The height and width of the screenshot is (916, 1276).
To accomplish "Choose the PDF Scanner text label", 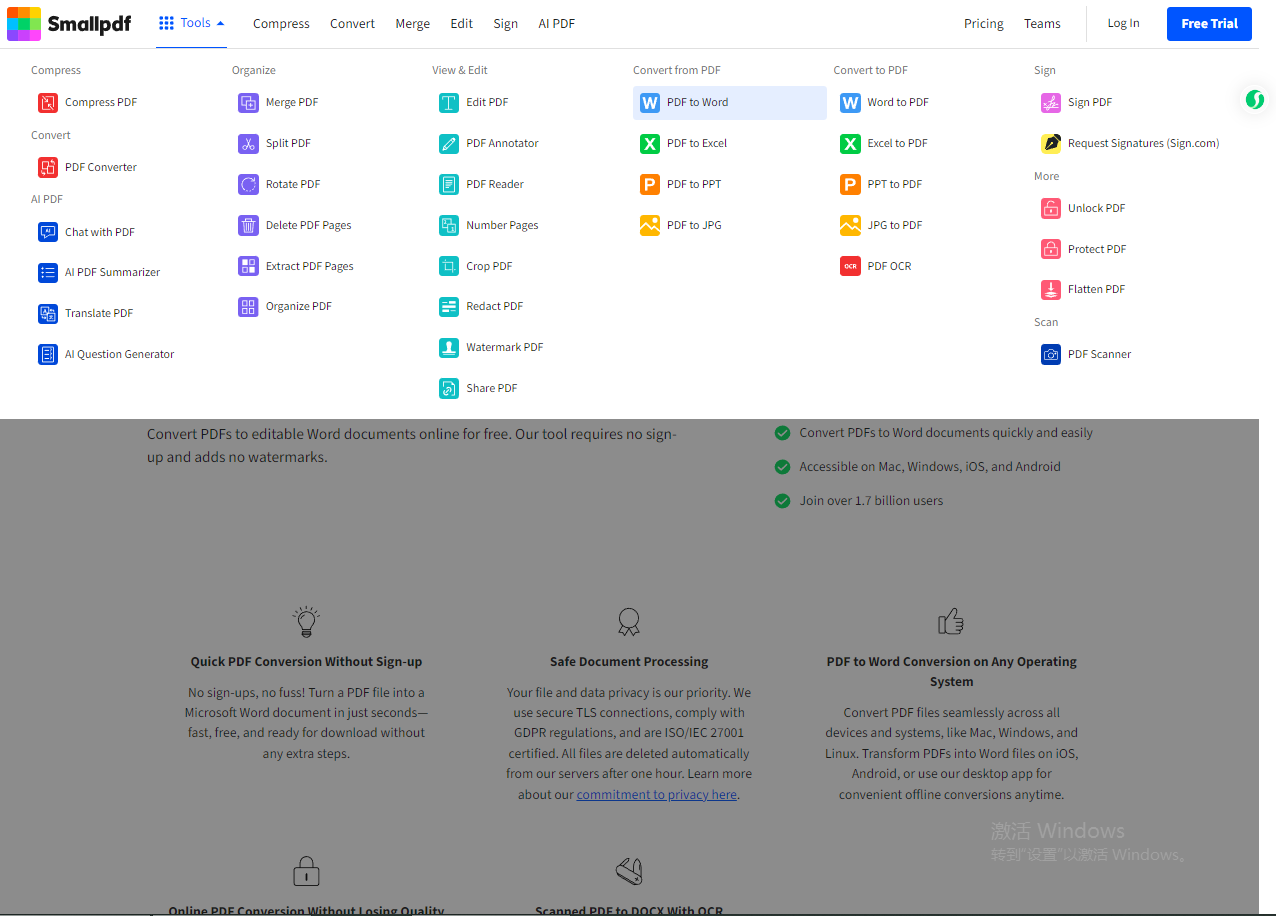I will (1100, 354).
